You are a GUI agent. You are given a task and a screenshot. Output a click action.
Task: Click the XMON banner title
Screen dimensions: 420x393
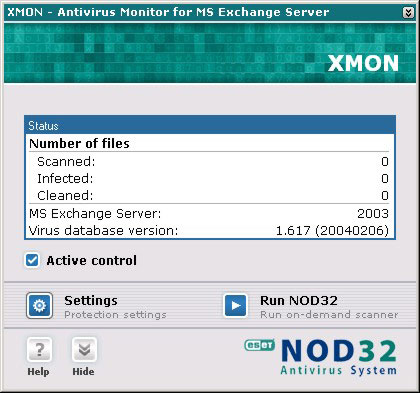(363, 63)
